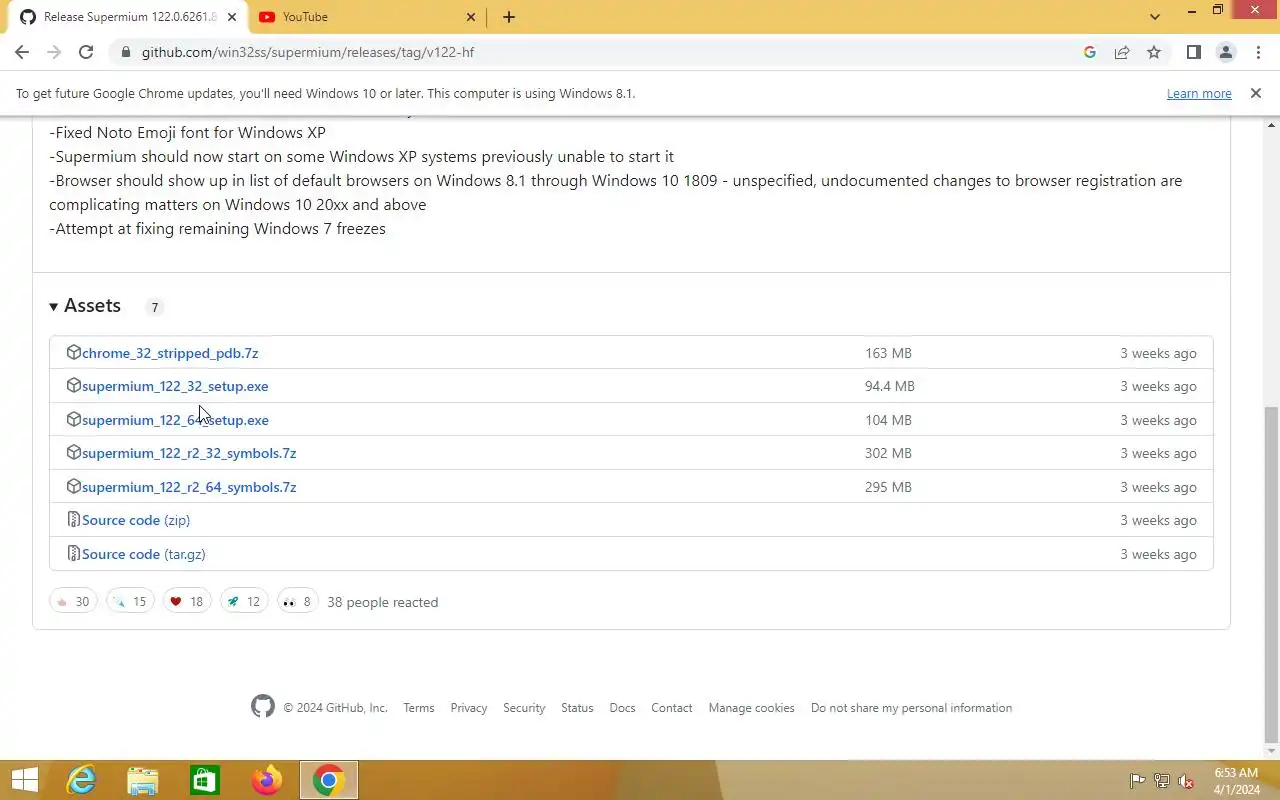The image size is (1280, 800).
Task: Launch Internet Explorer from taskbar
Action: point(81,780)
